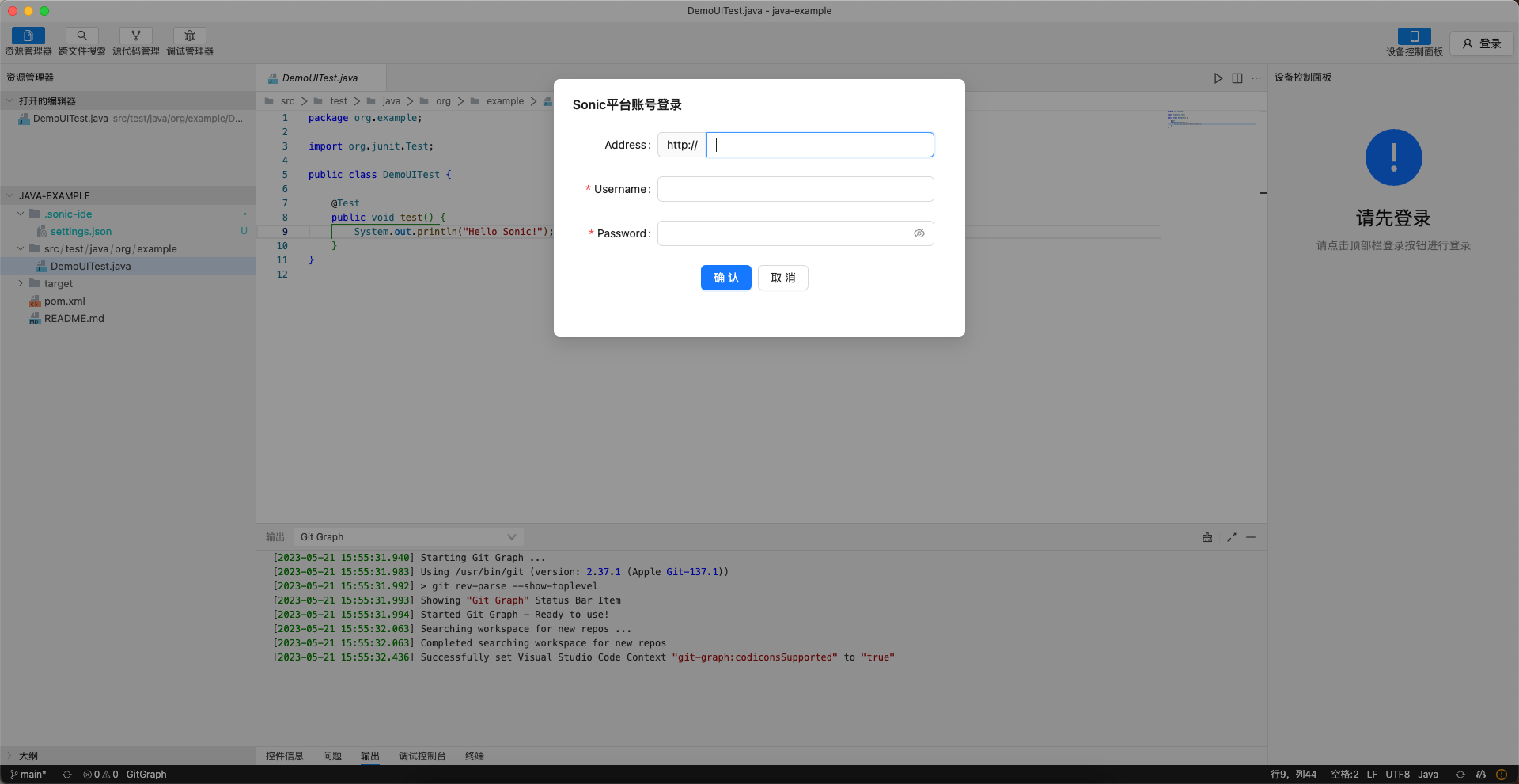The image size is (1519, 784).
Task: Collapse the src/test/java/org/example folder
Action: pyautogui.click(x=21, y=248)
